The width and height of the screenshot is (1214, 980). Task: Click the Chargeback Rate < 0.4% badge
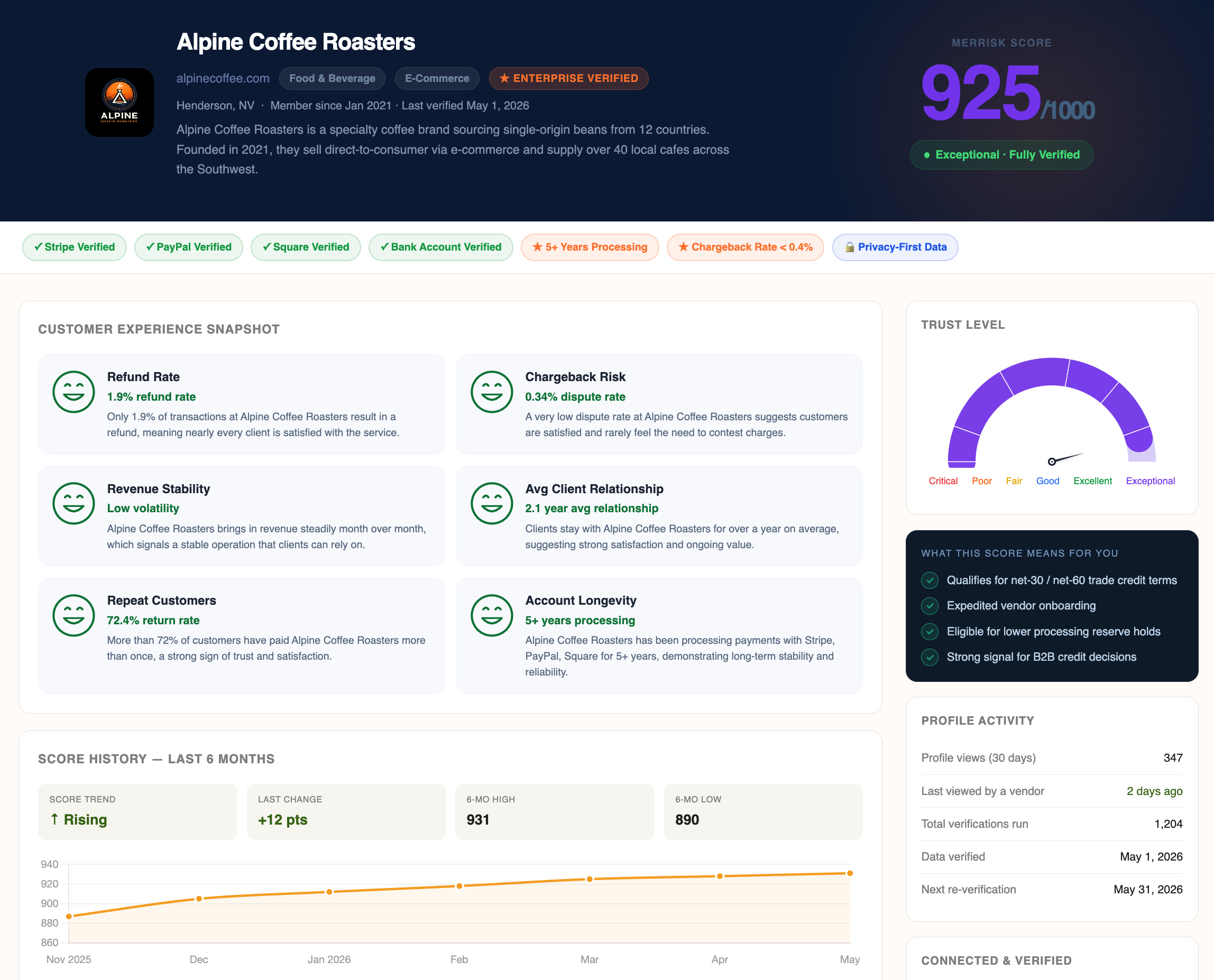coord(745,247)
